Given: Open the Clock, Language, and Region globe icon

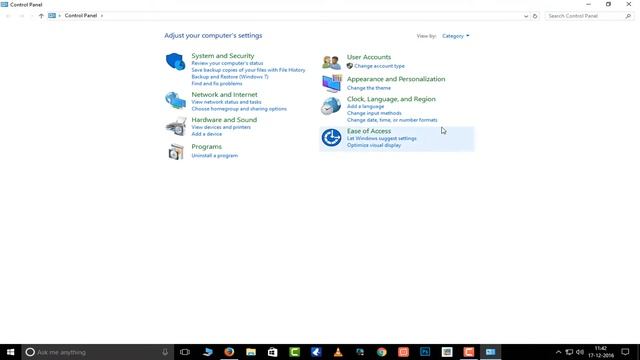Looking at the screenshot, I should (331, 106).
